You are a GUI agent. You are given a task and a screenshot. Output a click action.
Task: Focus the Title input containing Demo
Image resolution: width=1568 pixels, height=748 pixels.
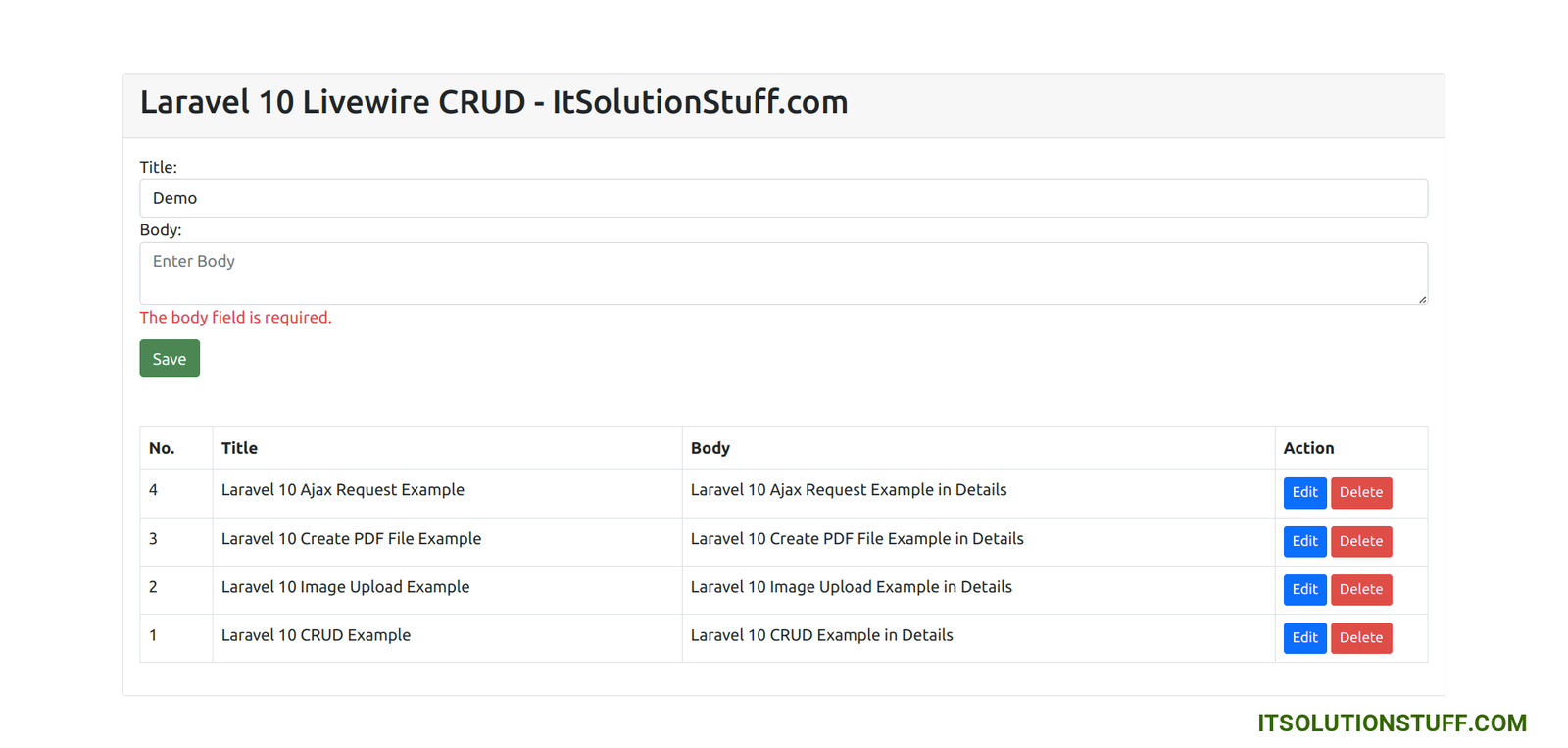pyautogui.click(x=782, y=198)
